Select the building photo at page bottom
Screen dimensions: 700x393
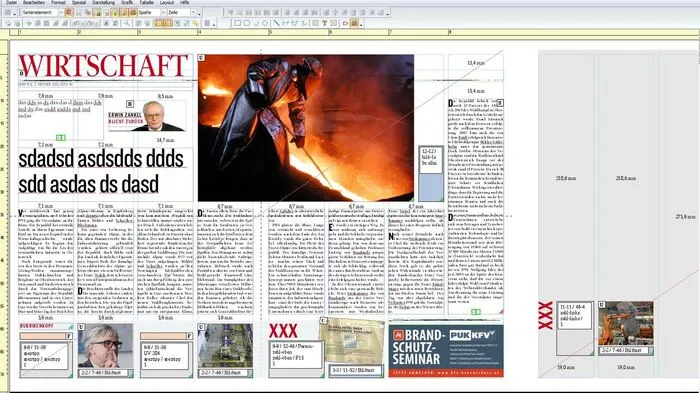tap(225, 346)
